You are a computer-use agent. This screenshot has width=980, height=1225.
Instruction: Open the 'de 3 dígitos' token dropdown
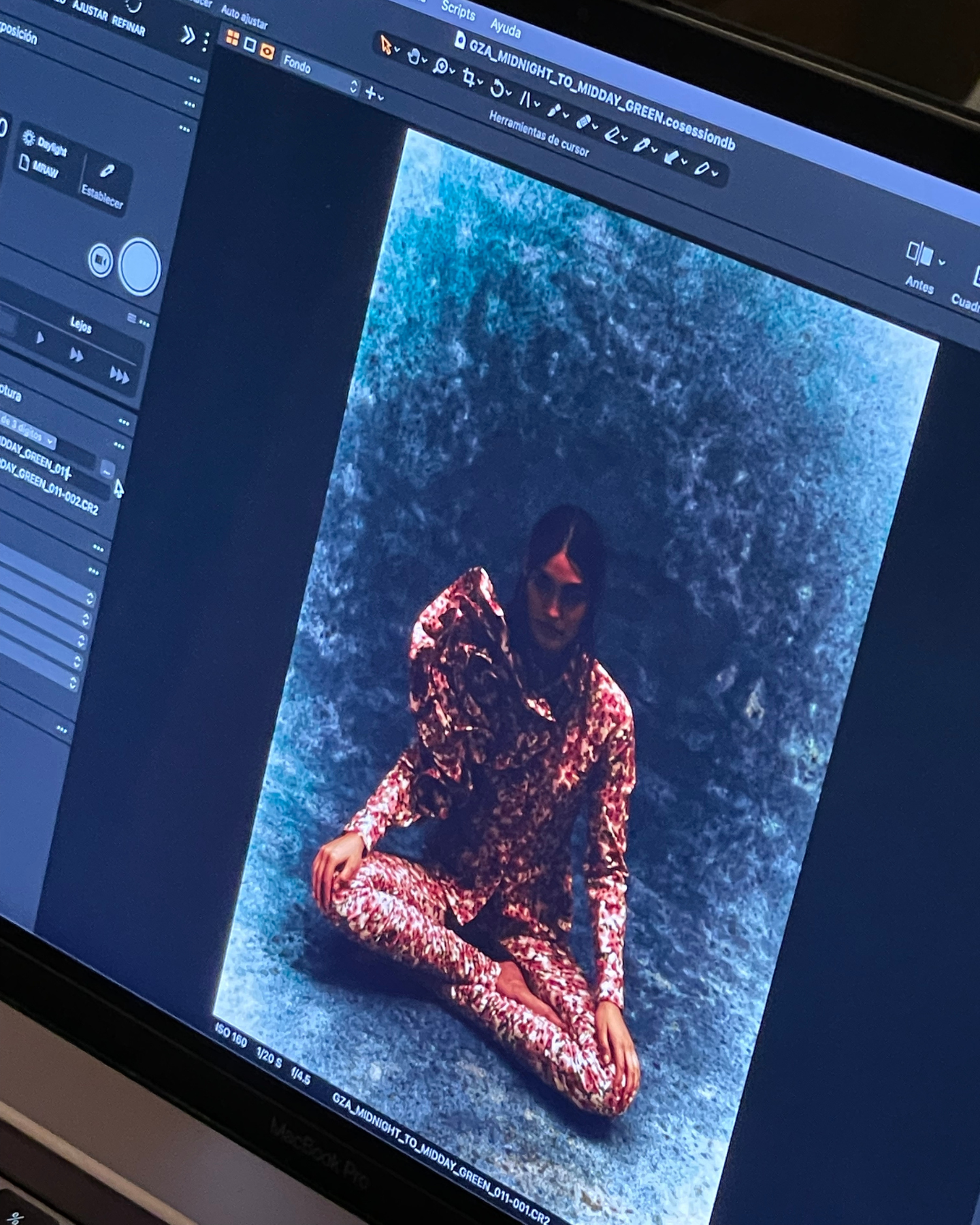[26, 430]
